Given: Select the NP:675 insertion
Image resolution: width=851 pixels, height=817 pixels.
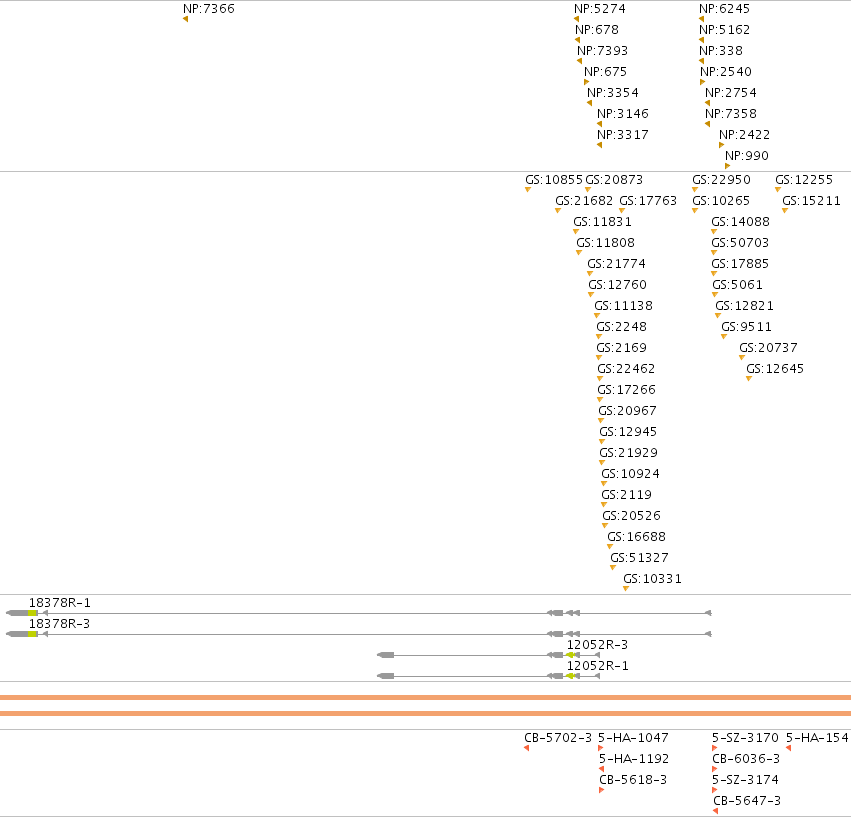Looking at the screenshot, I should click(x=606, y=72).
